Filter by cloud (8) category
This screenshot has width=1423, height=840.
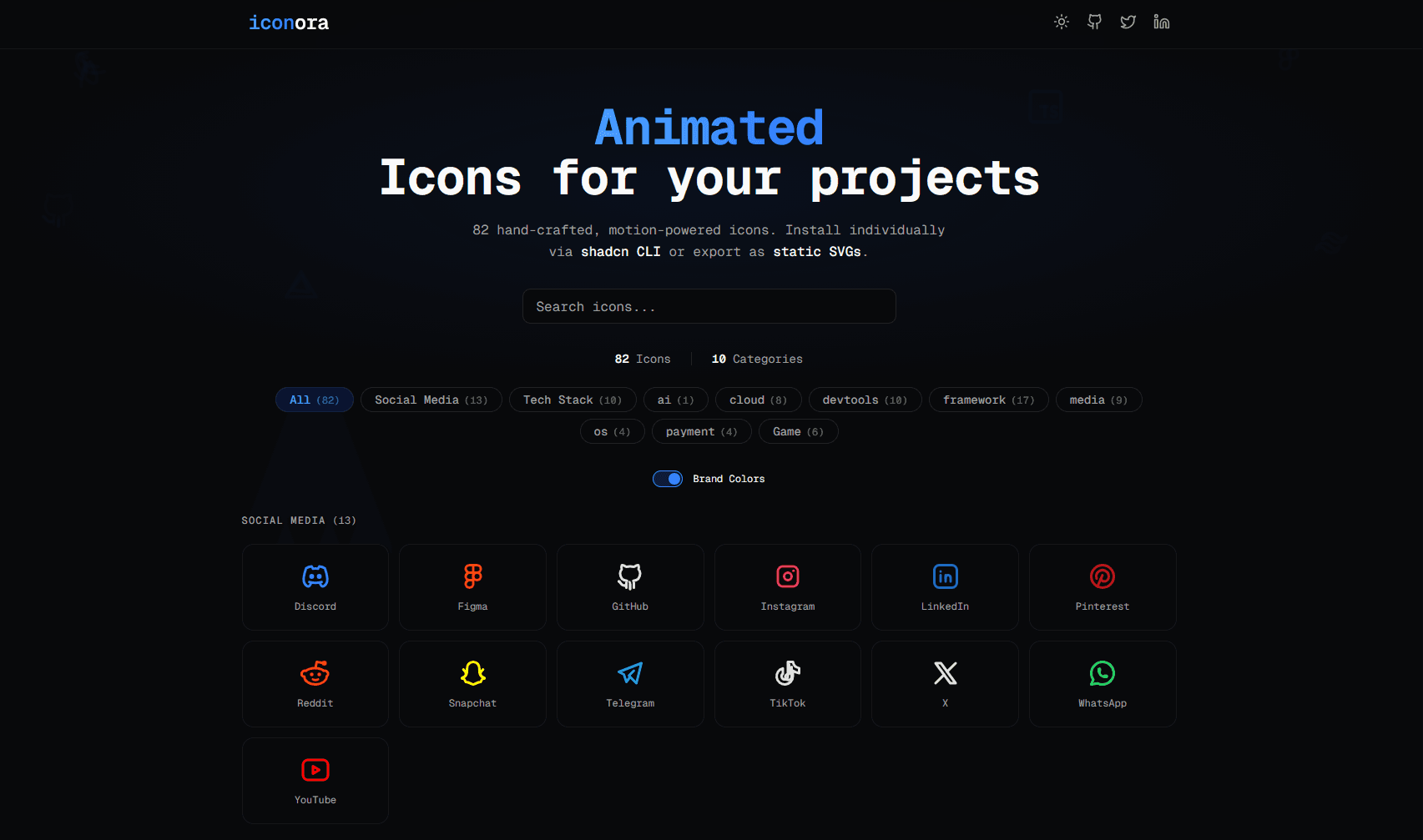click(758, 400)
